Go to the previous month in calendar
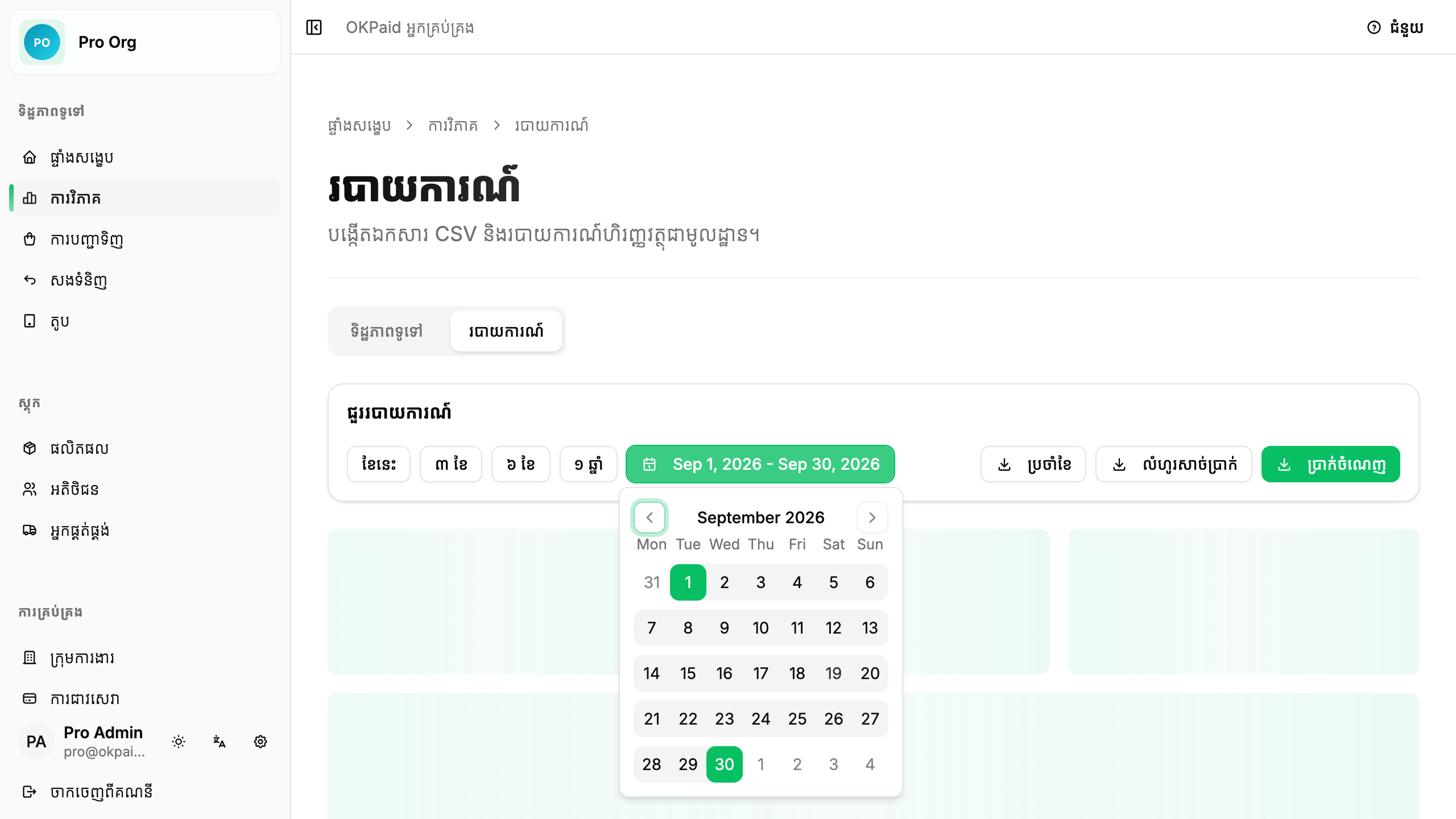The height and width of the screenshot is (819, 1456). pos(650,518)
